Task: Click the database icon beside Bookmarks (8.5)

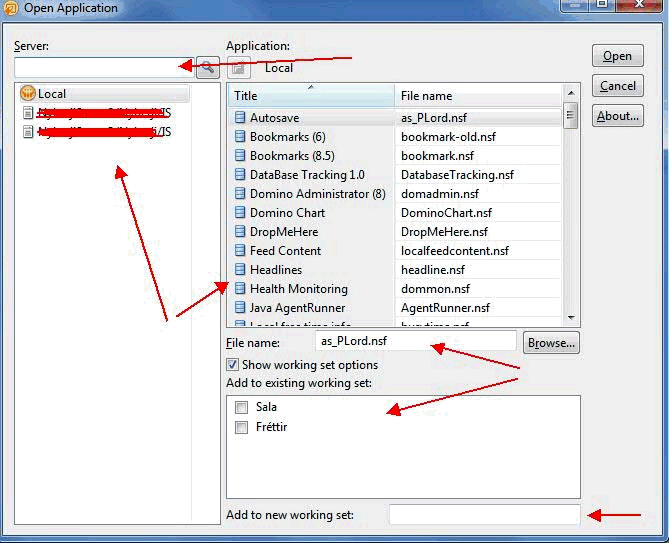Action: pos(240,155)
